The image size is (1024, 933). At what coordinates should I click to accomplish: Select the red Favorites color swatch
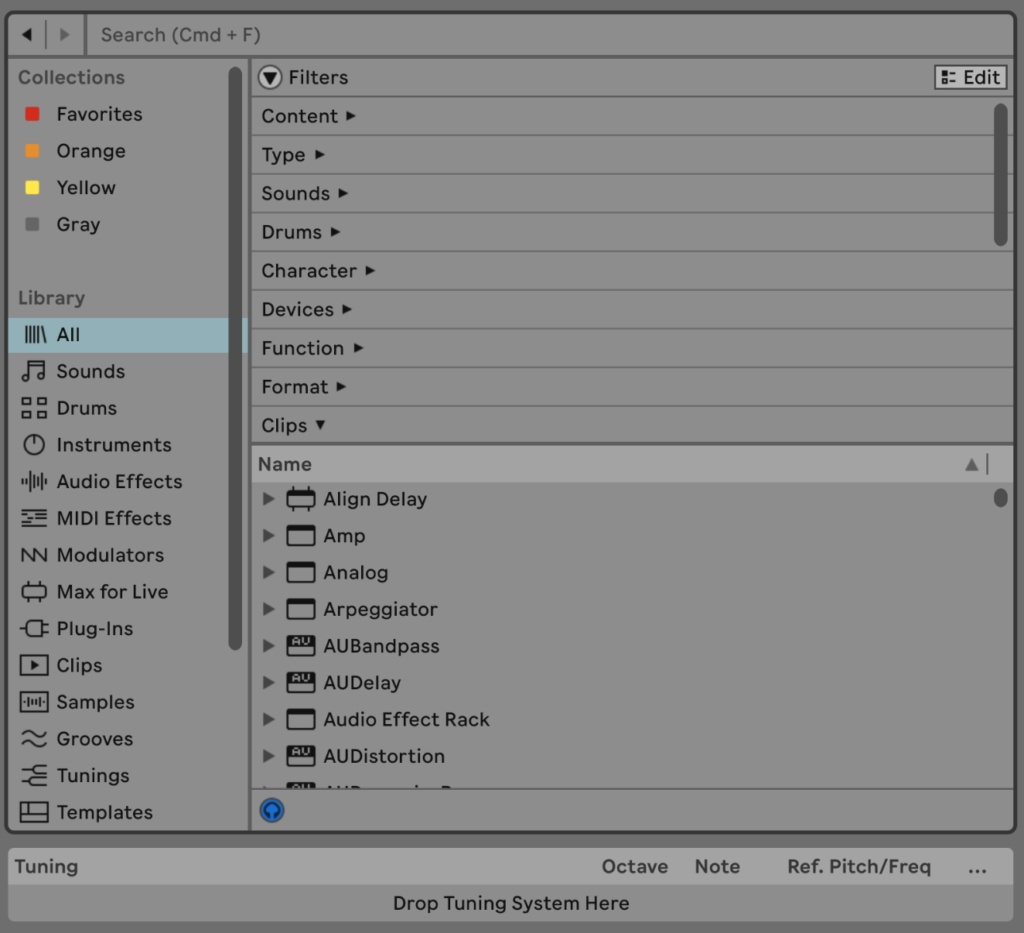[x=32, y=114]
